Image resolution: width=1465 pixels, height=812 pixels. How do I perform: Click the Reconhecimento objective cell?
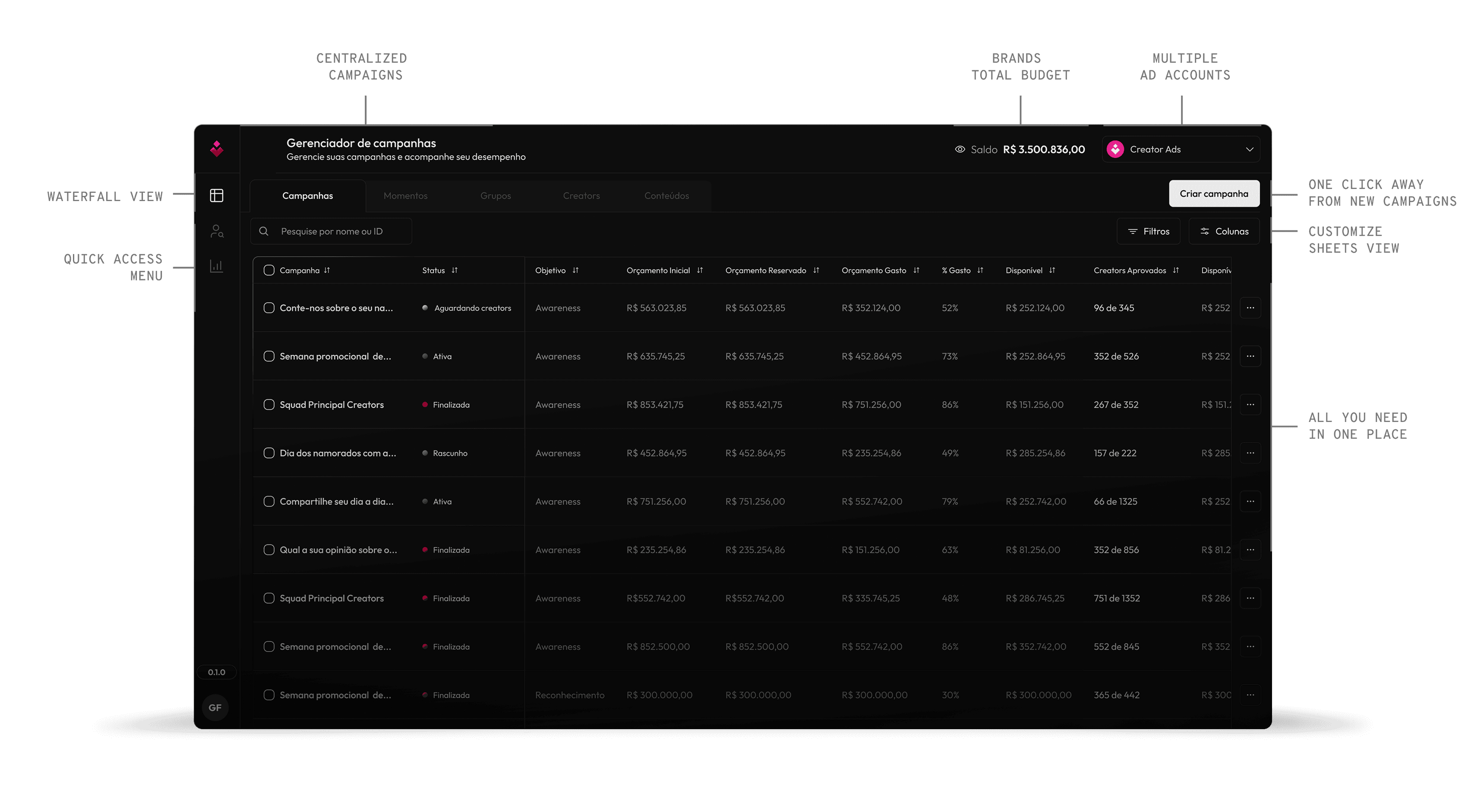coord(569,695)
